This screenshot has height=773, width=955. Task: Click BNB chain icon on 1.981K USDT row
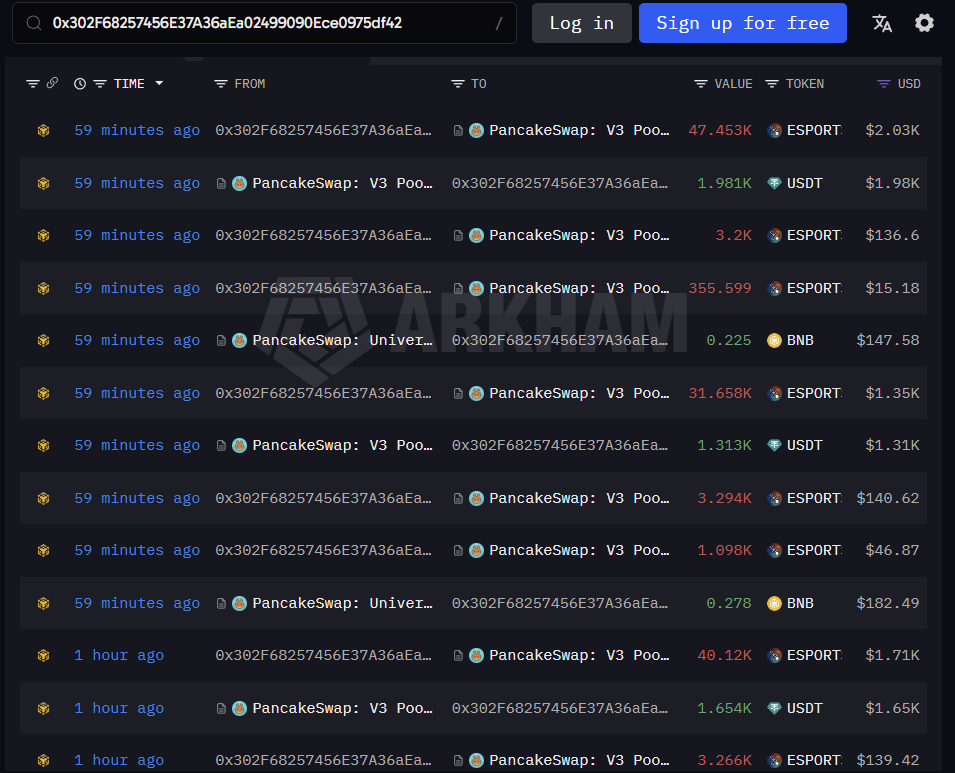43,183
